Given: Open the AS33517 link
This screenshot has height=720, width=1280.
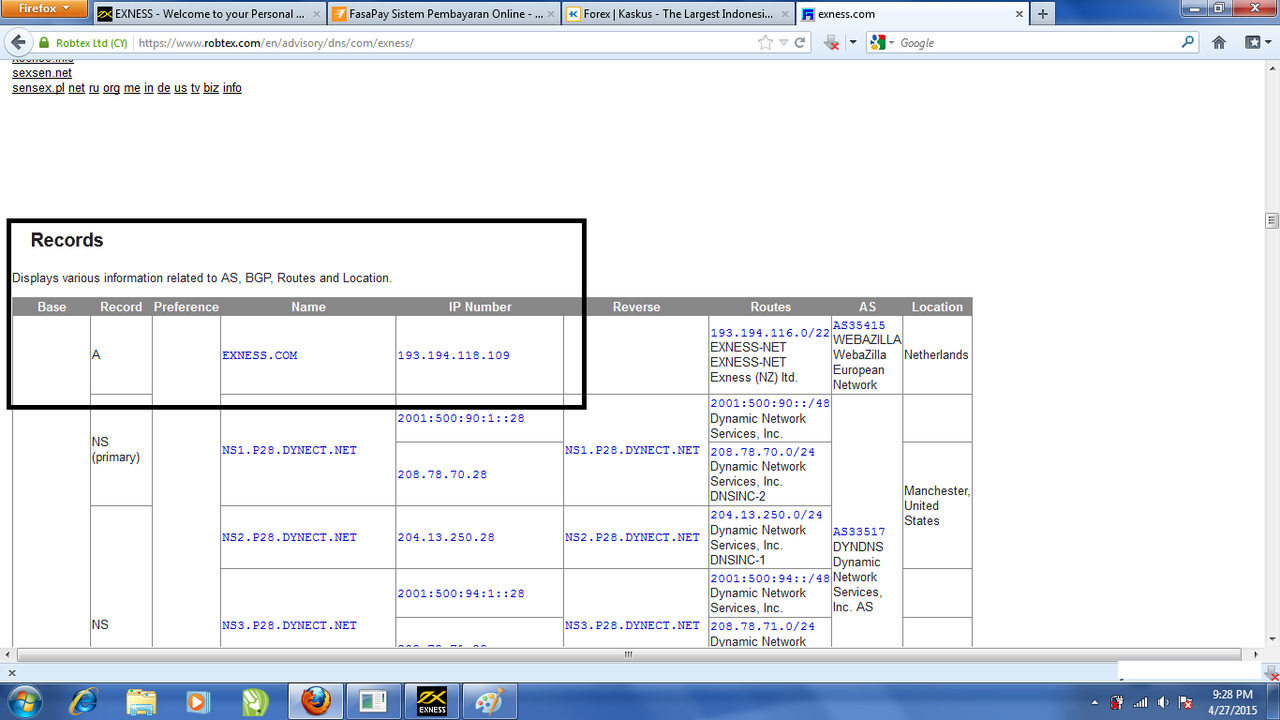Looking at the screenshot, I should pos(859,532).
